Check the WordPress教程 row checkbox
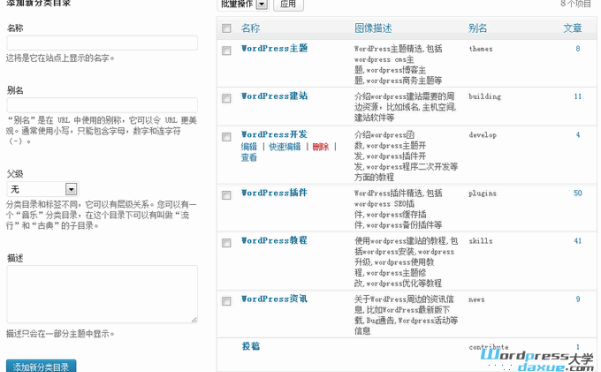The image size is (601, 372). [x=227, y=243]
